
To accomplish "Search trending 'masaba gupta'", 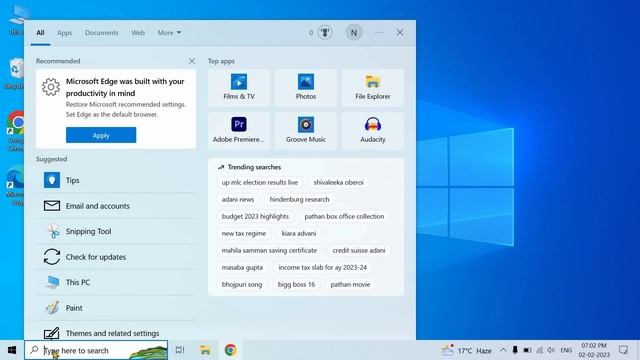I will [242, 268].
